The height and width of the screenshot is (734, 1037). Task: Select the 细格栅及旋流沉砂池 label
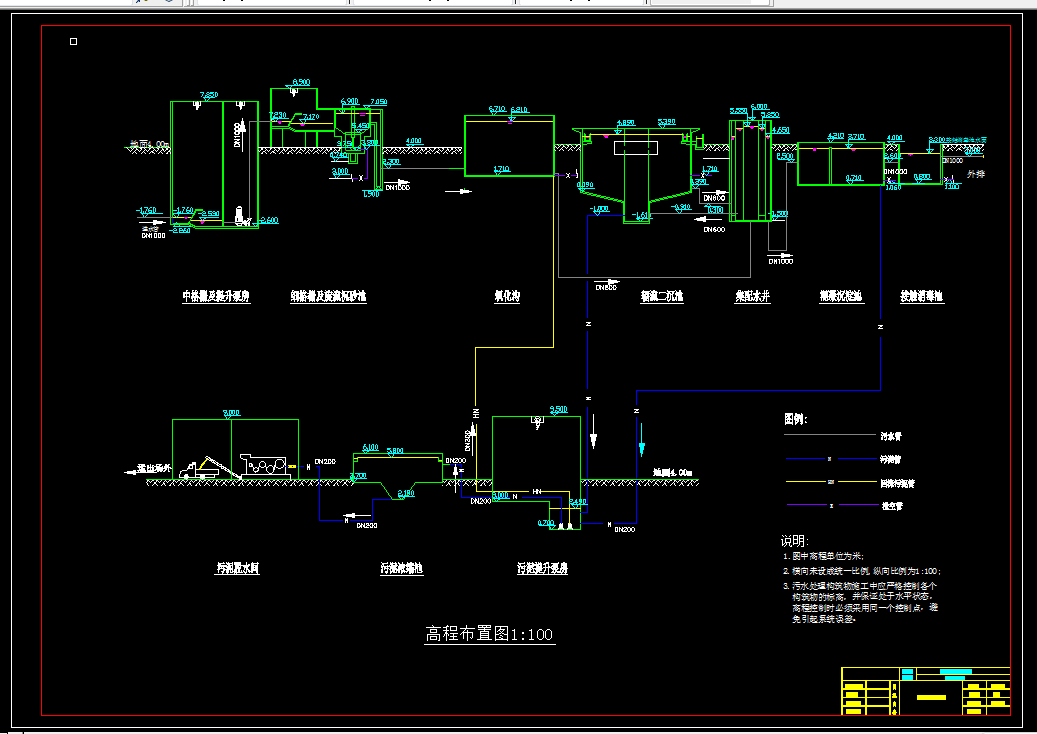(328, 296)
